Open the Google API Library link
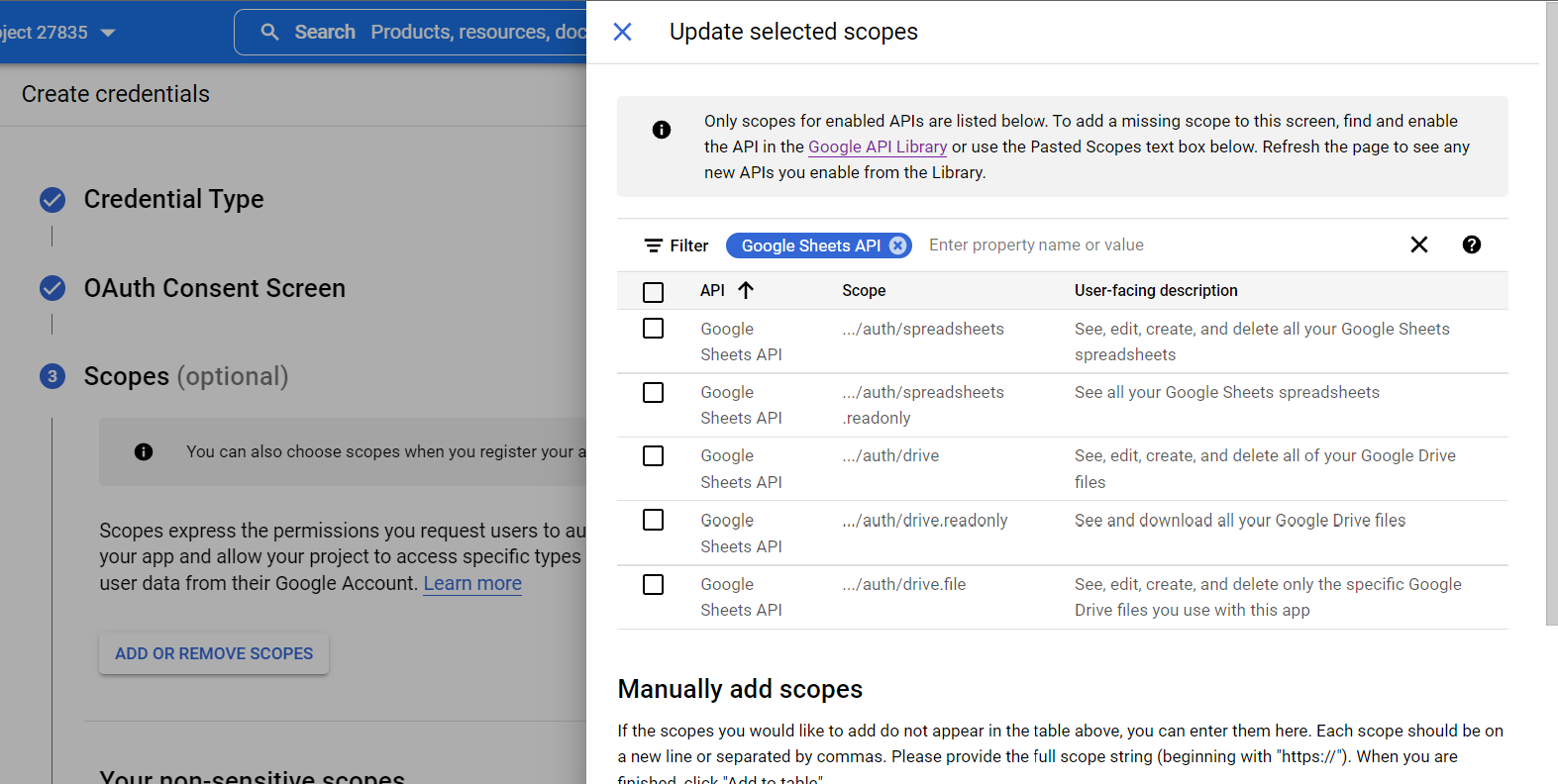The height and width of the screenshot is (784, 1558). tap(877, 147)
